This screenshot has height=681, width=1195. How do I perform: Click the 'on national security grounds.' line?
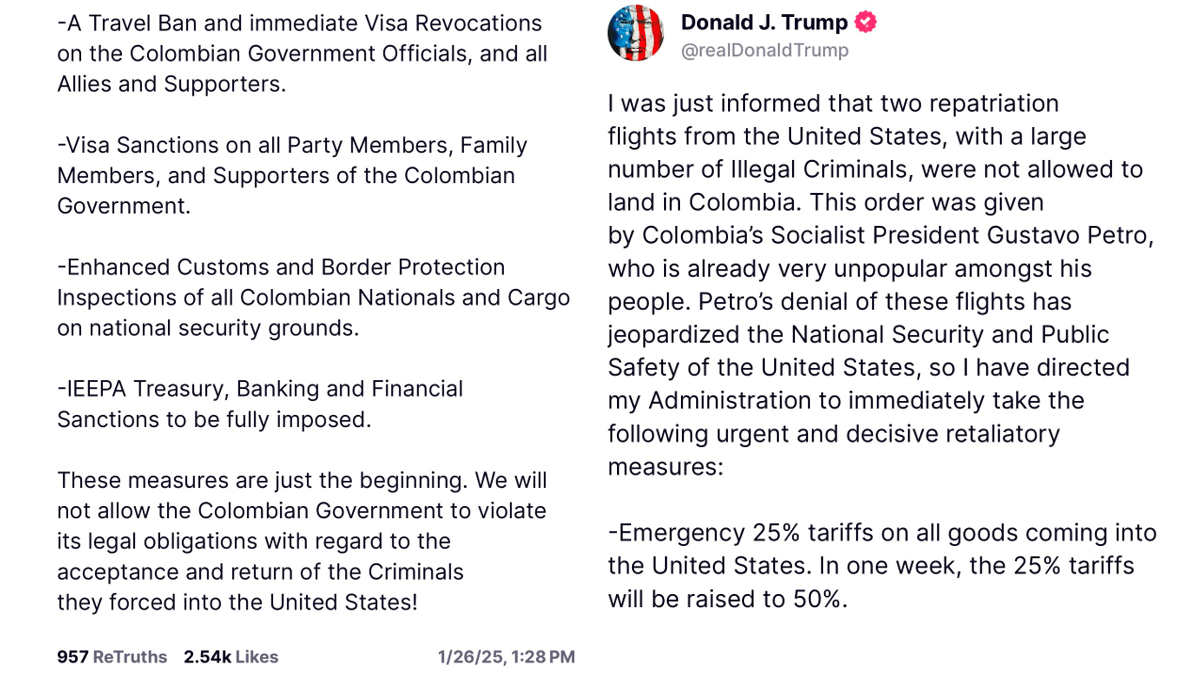click(207, 328)
